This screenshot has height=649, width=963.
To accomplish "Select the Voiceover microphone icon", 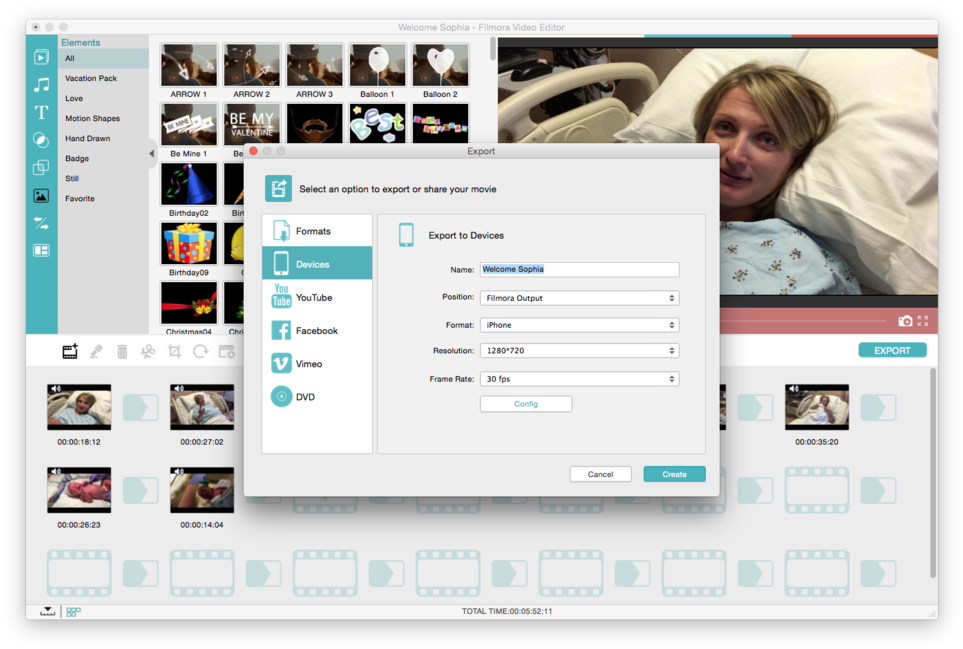I will [98, 351].
